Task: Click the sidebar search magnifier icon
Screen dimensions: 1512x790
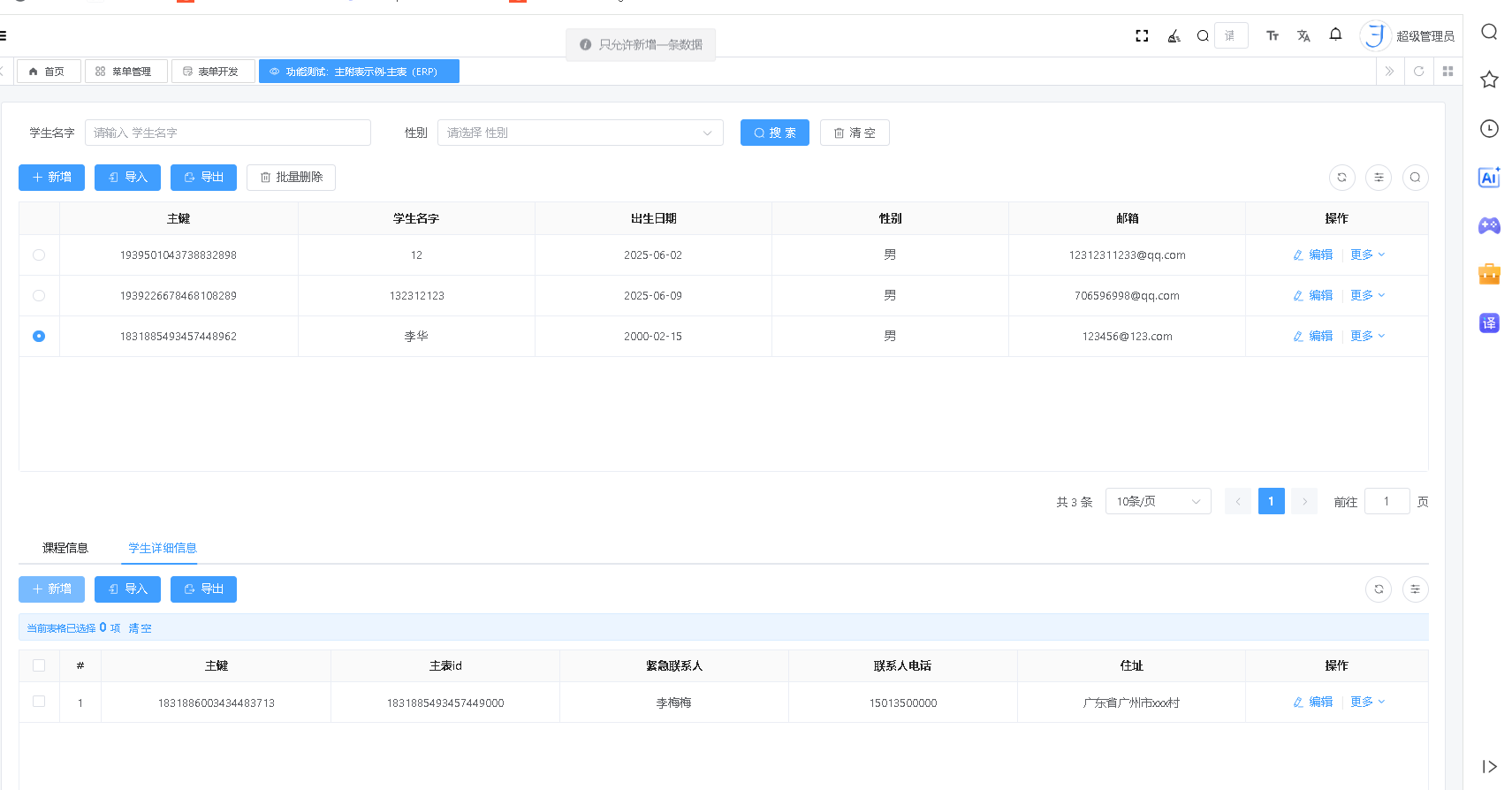Action: [1489, 32]
